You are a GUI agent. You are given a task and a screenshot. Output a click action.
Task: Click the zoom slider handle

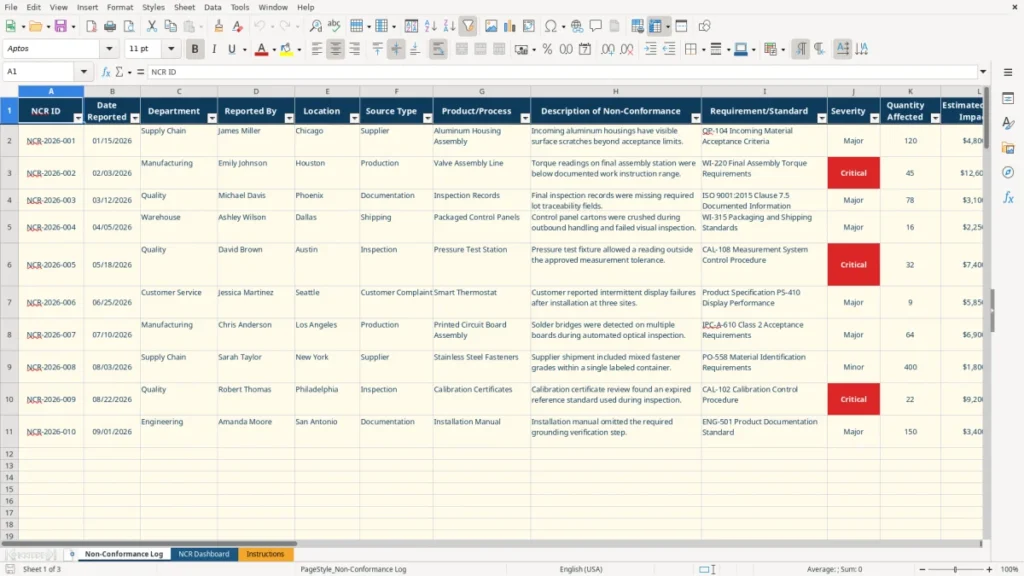955,569
